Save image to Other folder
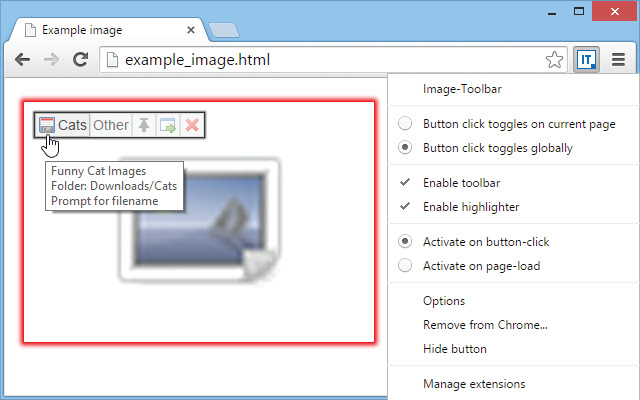The image size is (640, 400). point(111,125)
